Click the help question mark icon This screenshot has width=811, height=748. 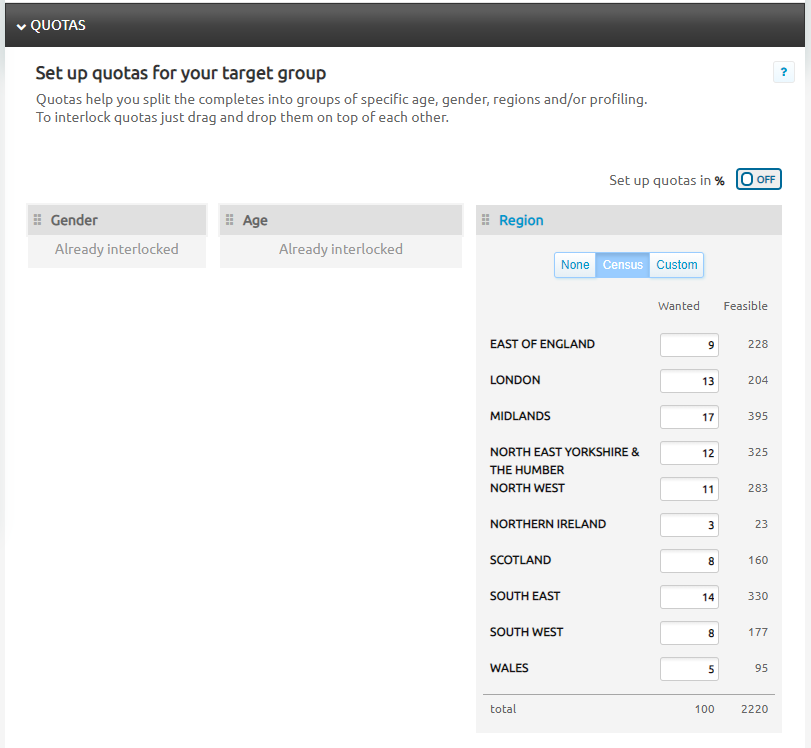coord(783,72)
